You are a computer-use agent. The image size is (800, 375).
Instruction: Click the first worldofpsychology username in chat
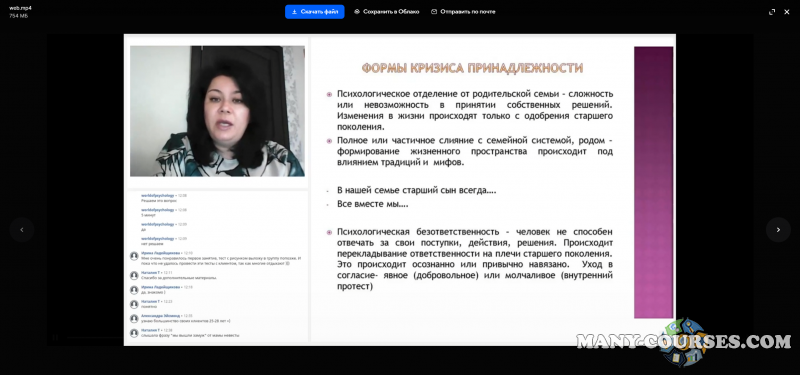pos(158,195)
